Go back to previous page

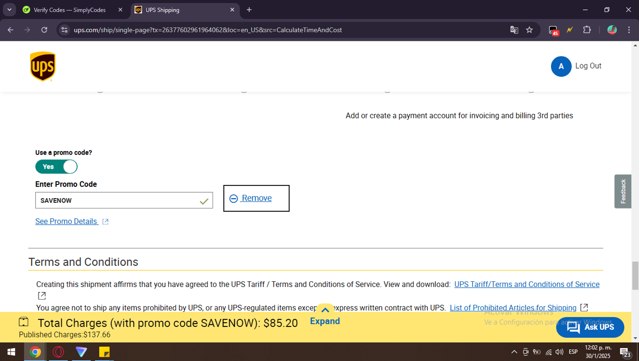tap(11, 30)
